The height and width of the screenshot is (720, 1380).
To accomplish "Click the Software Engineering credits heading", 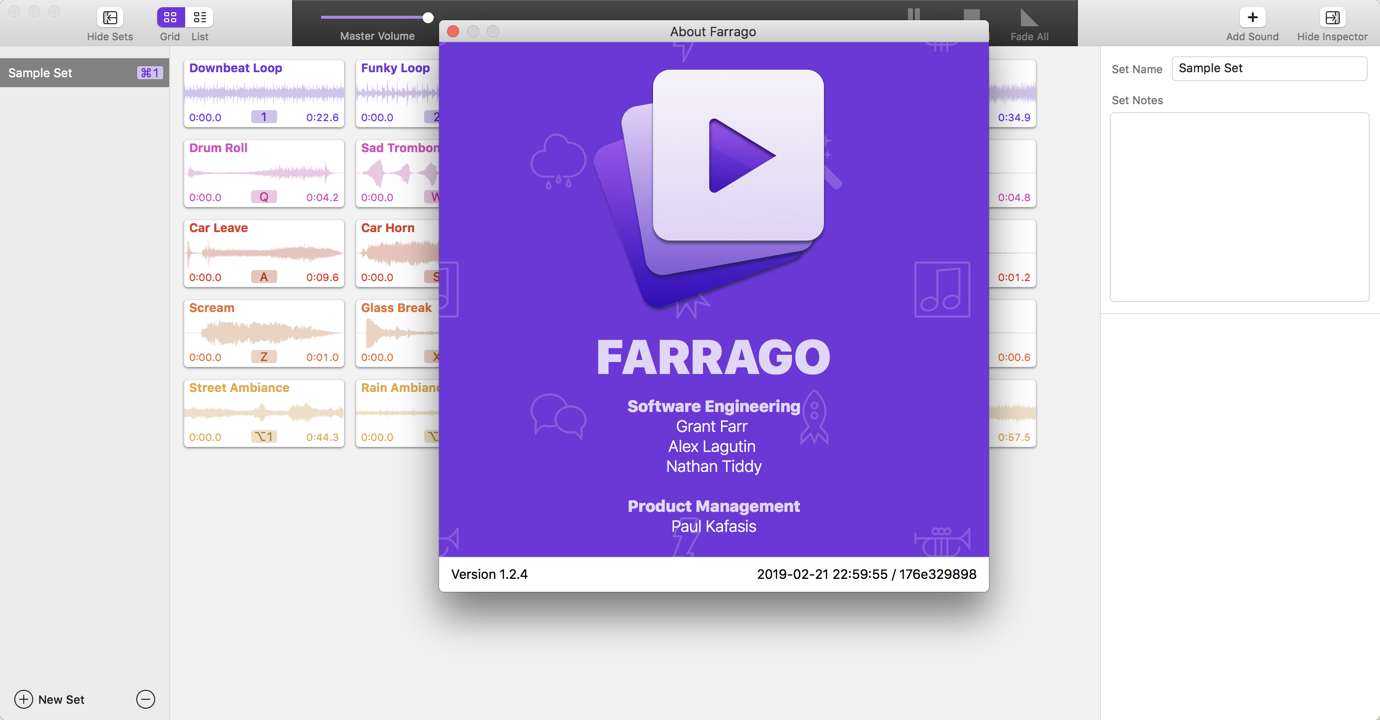I will tap(713, 406).
